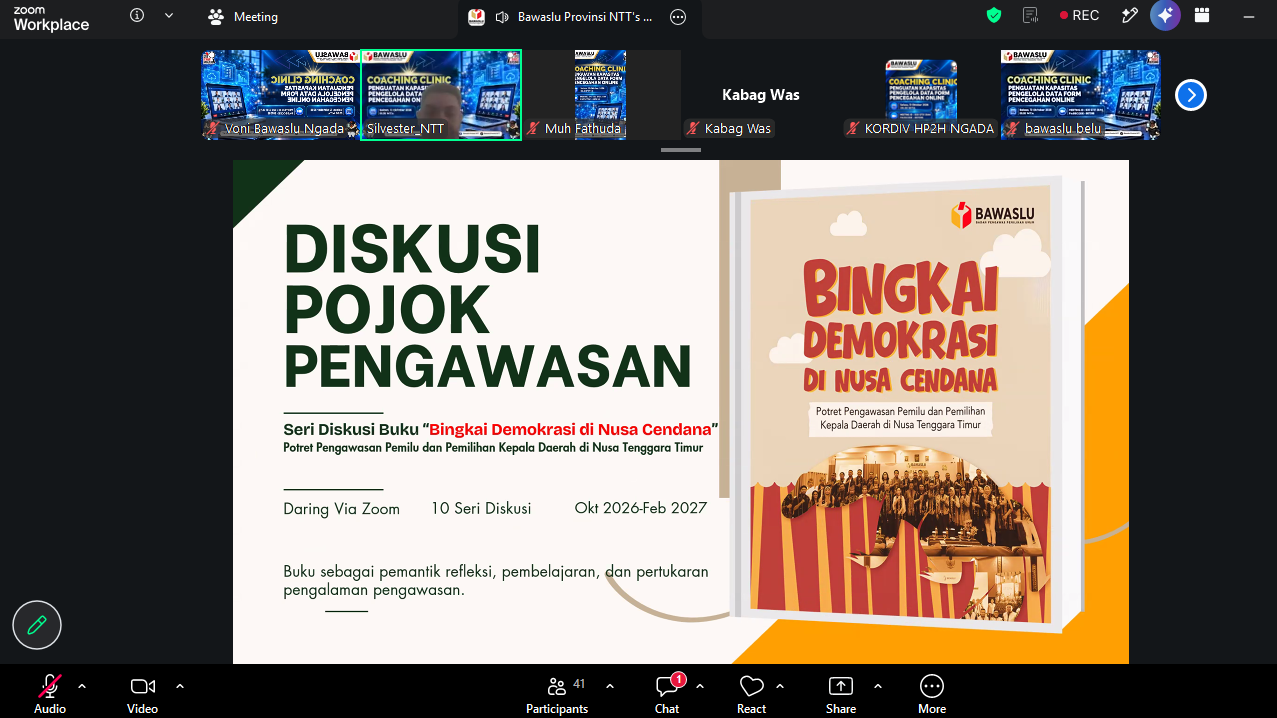
Task: Expand the Participants options caret
Action: pos(610,686)
